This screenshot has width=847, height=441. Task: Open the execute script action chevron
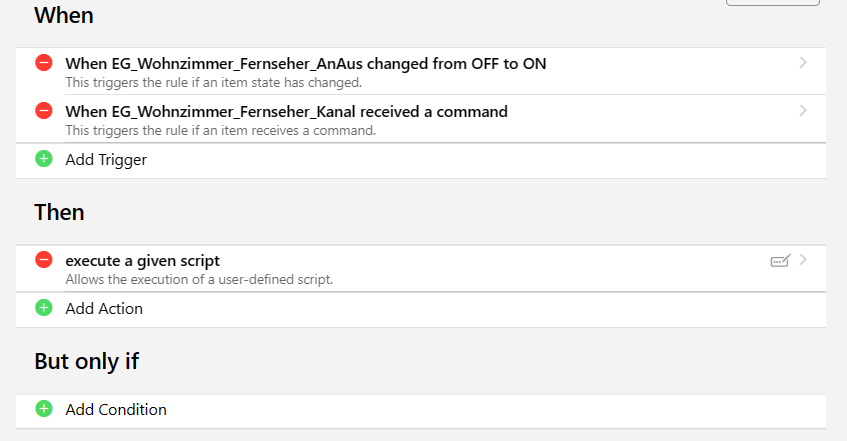point(803,260)
